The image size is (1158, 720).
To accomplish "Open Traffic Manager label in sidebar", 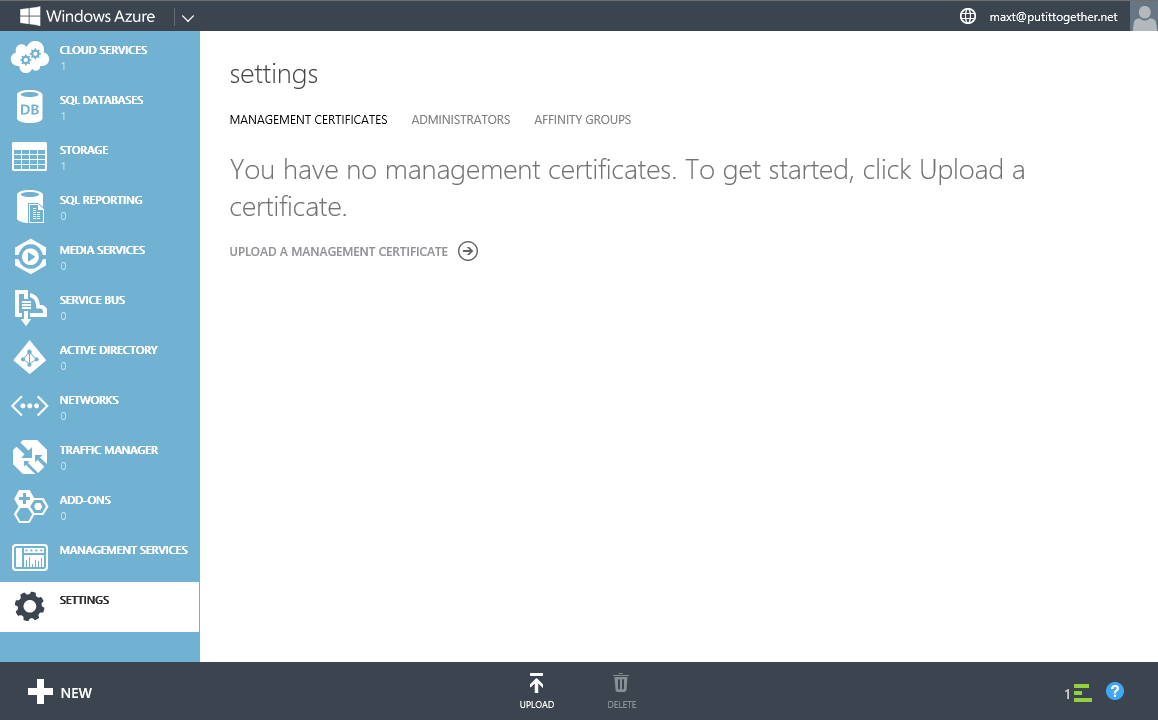I will coord(109,450).
